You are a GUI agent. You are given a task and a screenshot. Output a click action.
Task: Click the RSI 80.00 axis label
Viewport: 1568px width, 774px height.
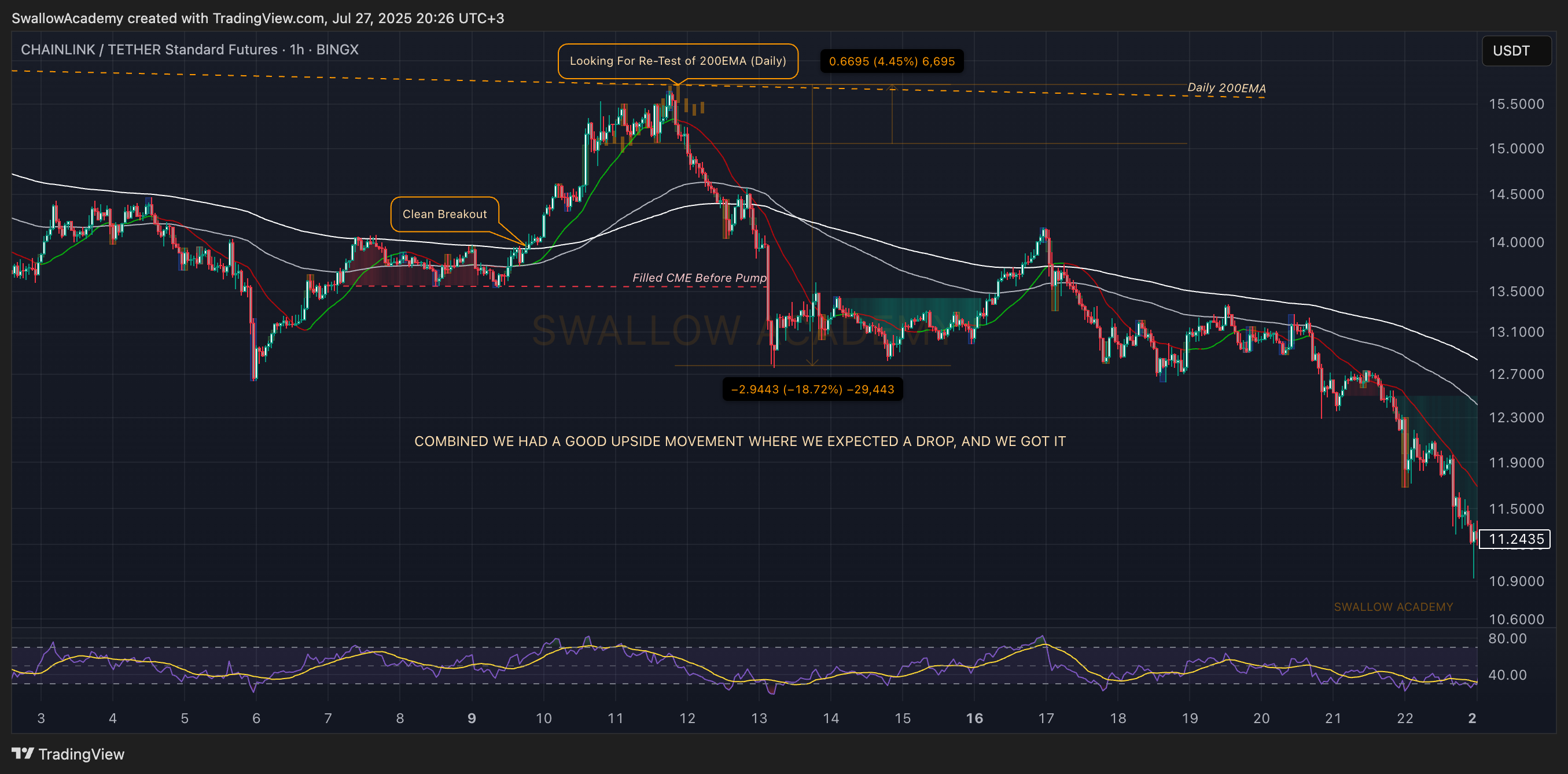point(1507,639)
